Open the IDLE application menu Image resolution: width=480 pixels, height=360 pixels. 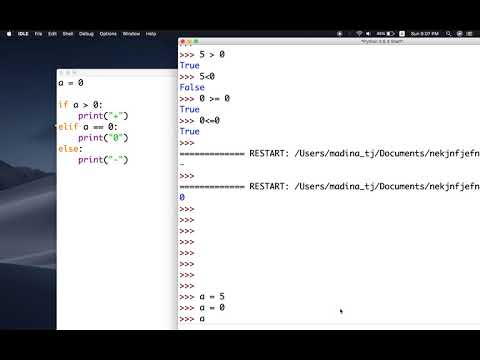point(23,34)
